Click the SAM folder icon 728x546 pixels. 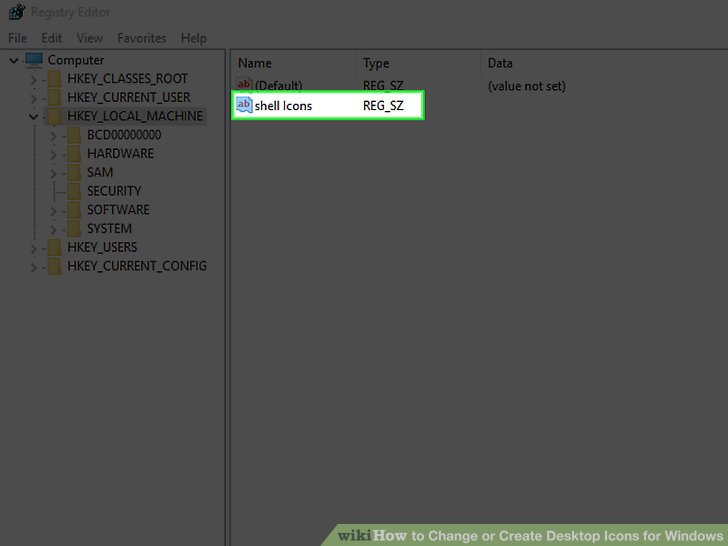(x=74, y=173)
